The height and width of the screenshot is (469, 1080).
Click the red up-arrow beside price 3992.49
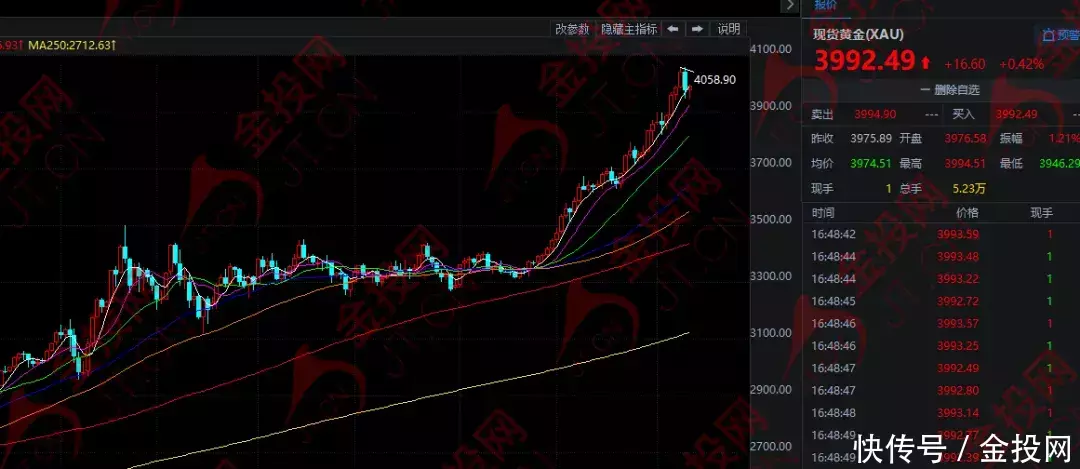pyautogui.click(x=926, y=63)
